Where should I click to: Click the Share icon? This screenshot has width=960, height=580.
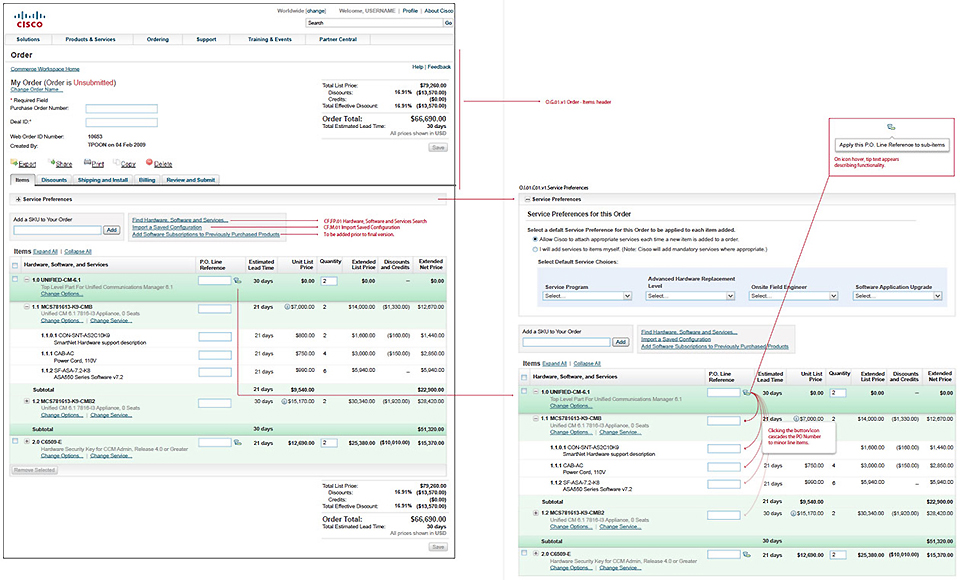49,162
